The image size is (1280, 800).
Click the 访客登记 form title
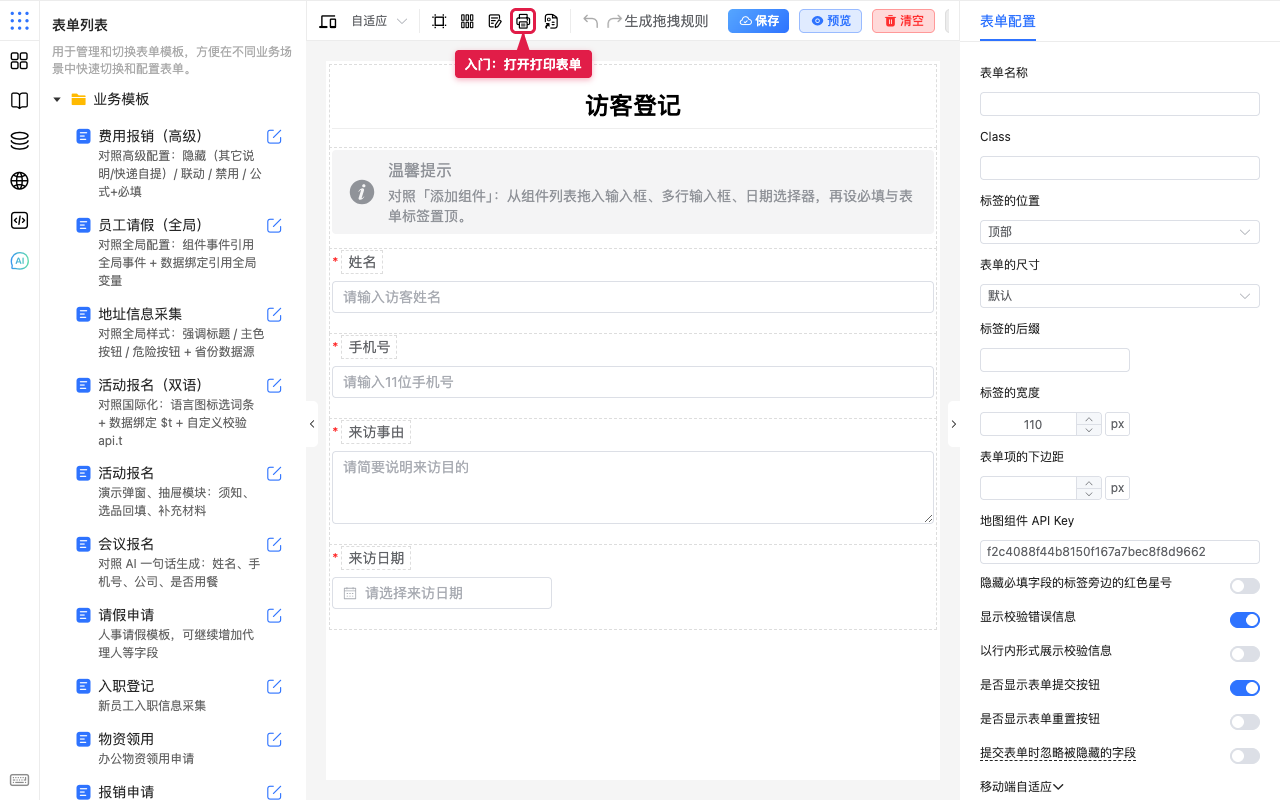pyautogui.click(x=633, y=106)
